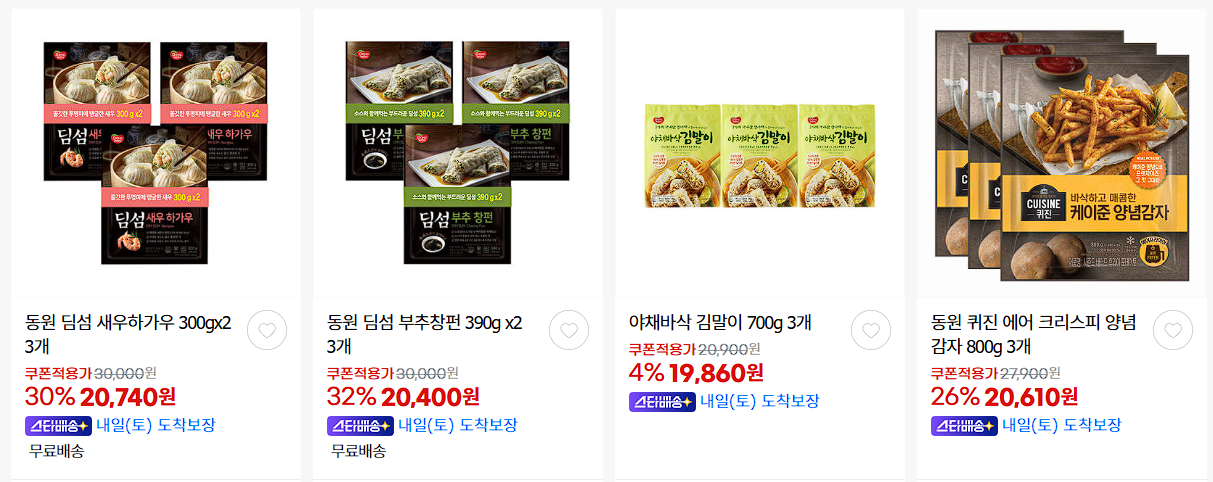Open product title 동원 퀴진 에어 크리스피 양념감자

(1034, 334)
